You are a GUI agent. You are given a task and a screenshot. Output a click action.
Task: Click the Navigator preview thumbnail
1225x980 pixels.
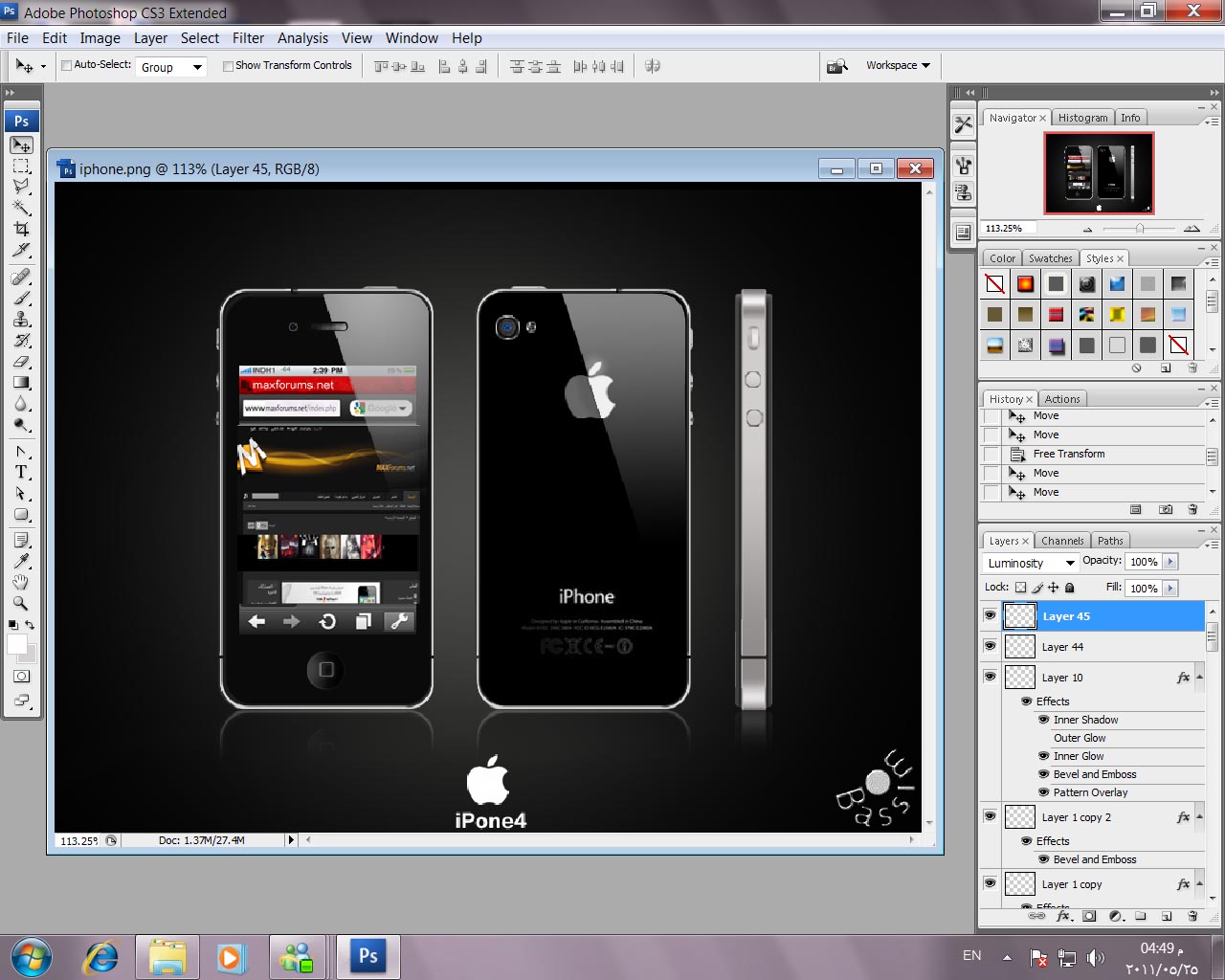[x=1099, y=173]
